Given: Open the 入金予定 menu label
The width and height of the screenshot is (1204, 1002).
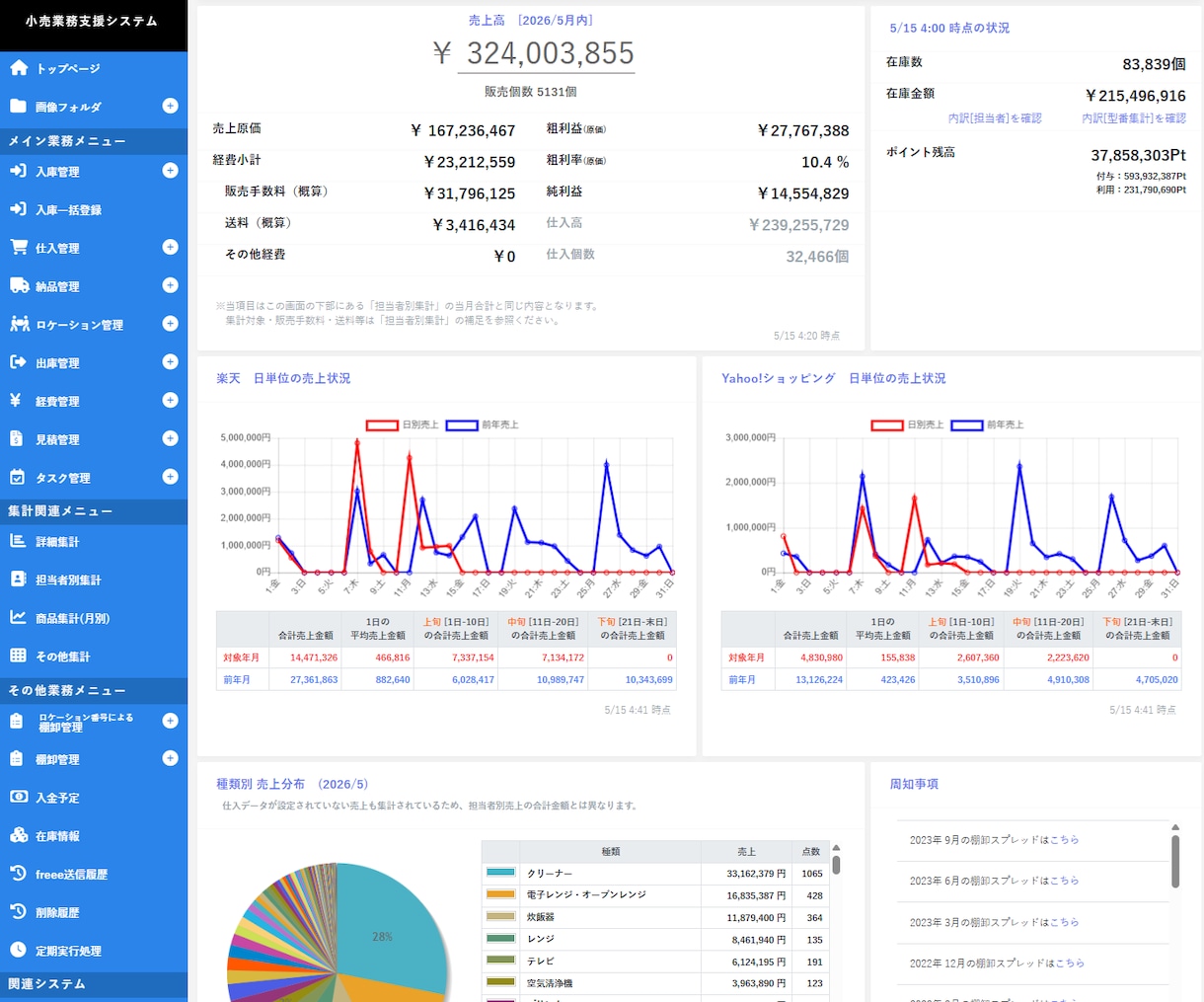Looking at the screenshot, I should pyautogui.click(x=57, y=798).
